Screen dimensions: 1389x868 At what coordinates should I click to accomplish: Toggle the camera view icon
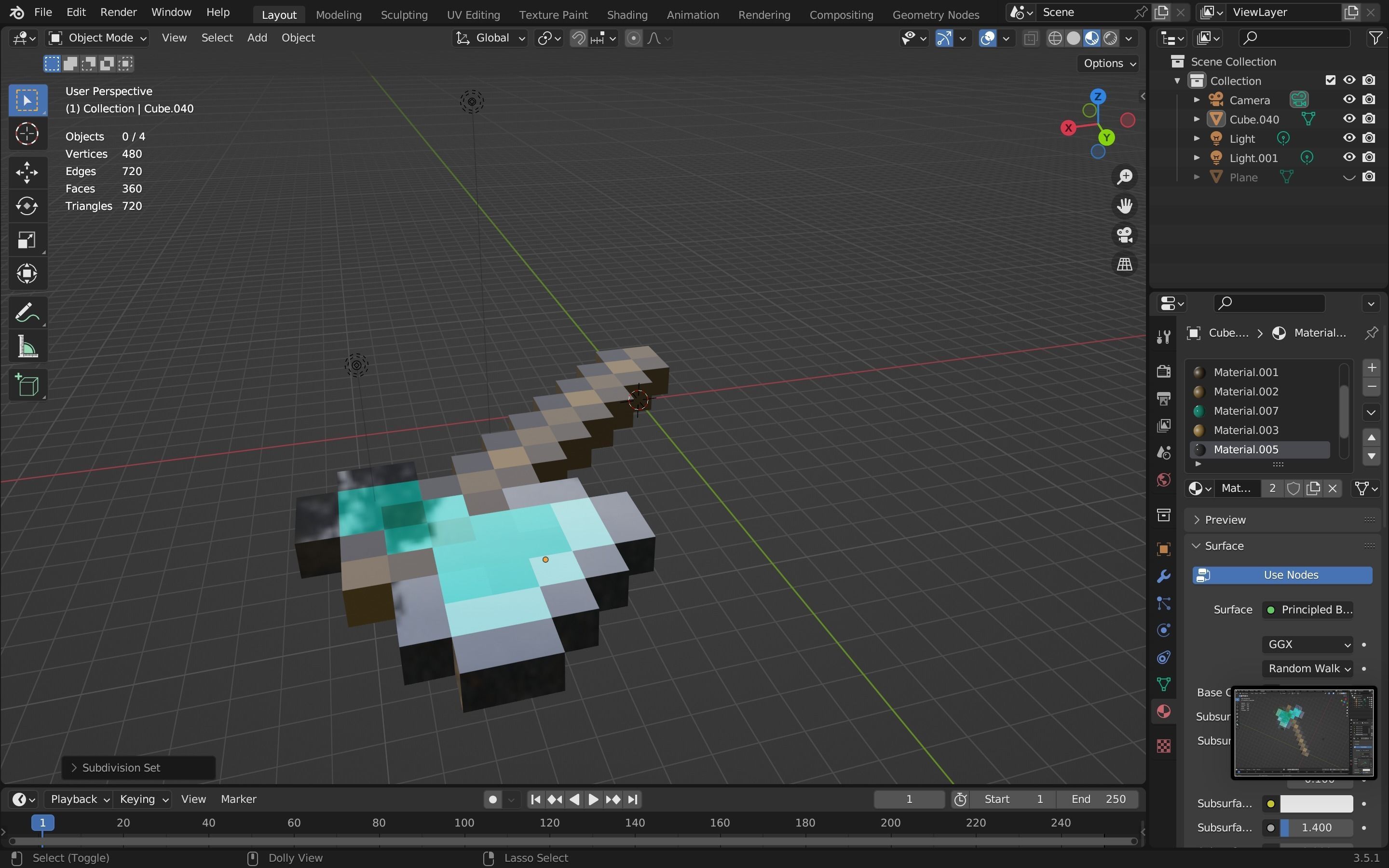pyautogui.click(x=1124, y=235)
